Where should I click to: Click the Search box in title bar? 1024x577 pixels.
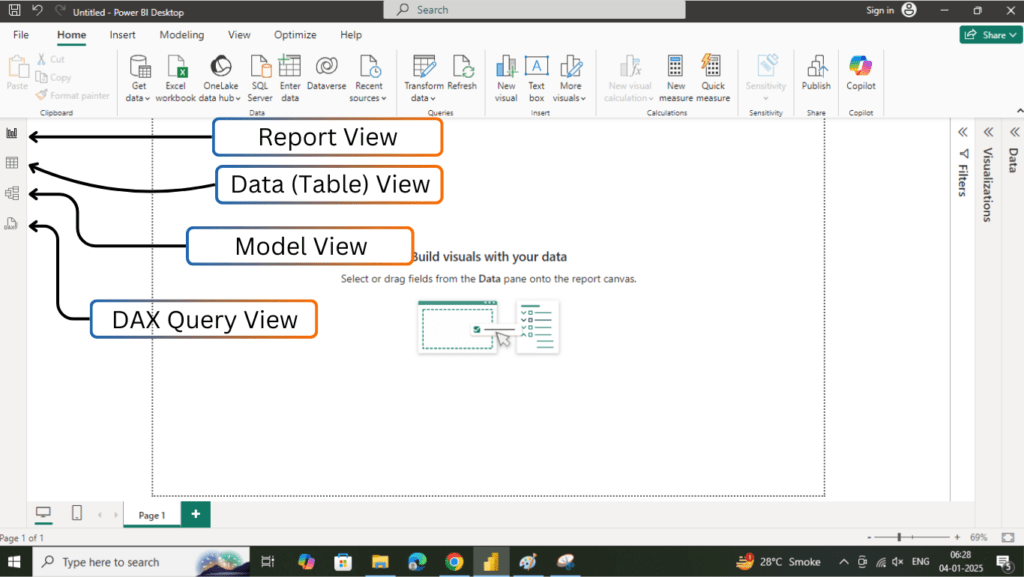pos(534,10)
